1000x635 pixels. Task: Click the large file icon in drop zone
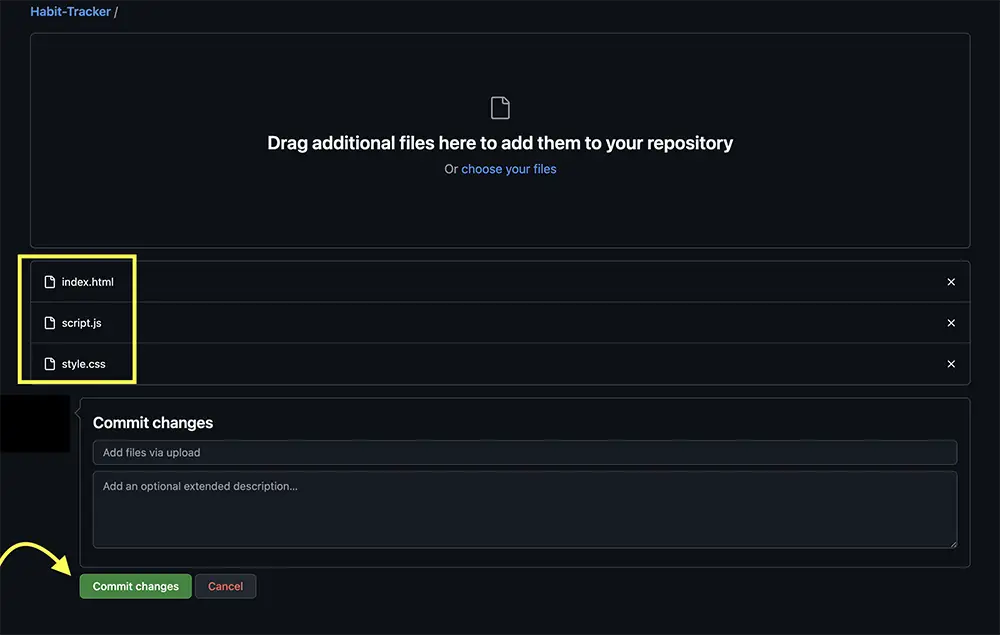click(500, 107)
